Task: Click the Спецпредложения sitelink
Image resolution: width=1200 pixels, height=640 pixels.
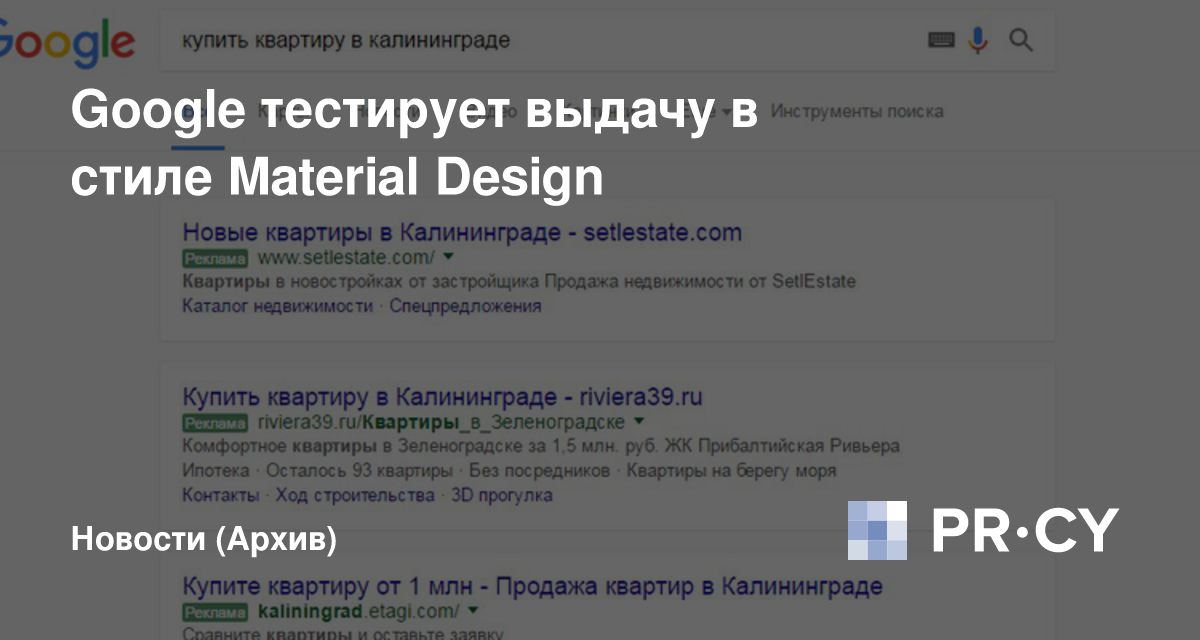Action: 465,306
